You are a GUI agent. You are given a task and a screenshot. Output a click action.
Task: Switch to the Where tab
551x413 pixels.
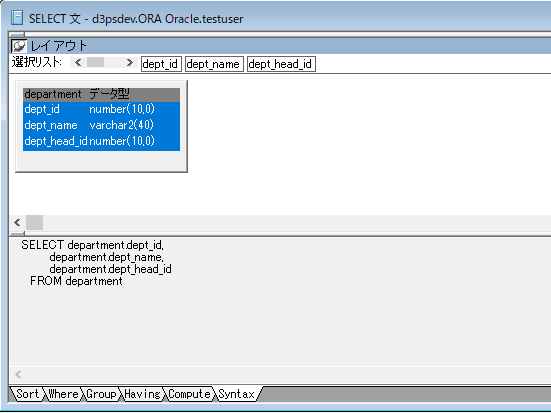pos(63,394)
